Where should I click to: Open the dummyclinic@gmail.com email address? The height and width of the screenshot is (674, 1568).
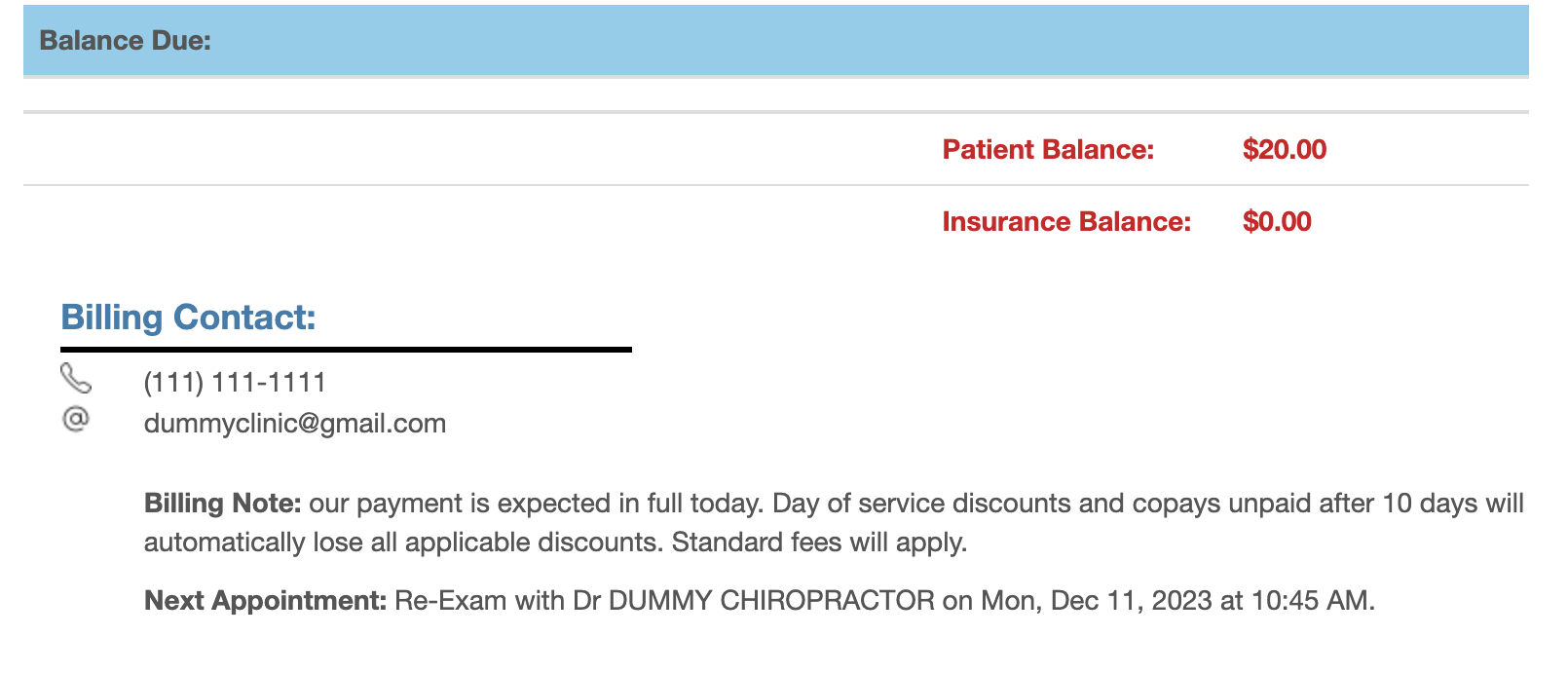[295, 424]
